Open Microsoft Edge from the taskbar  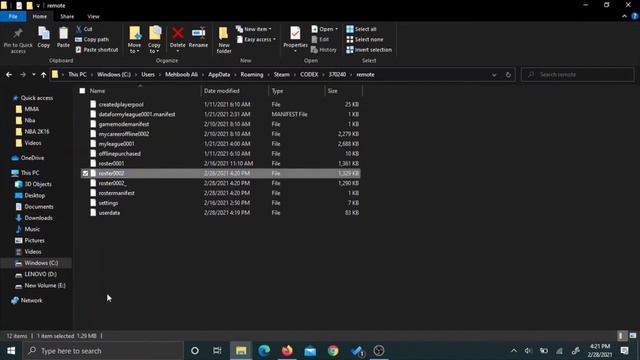tap(264, 351)
